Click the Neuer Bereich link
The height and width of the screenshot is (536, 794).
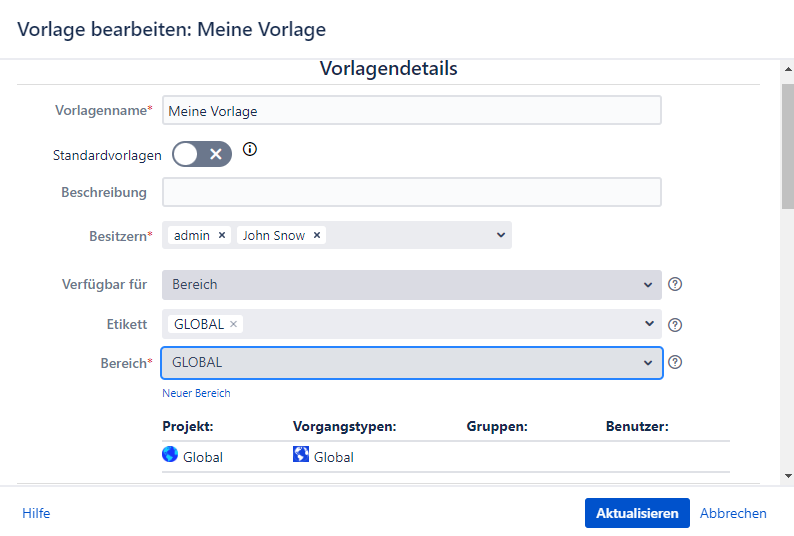pos(196,393)
